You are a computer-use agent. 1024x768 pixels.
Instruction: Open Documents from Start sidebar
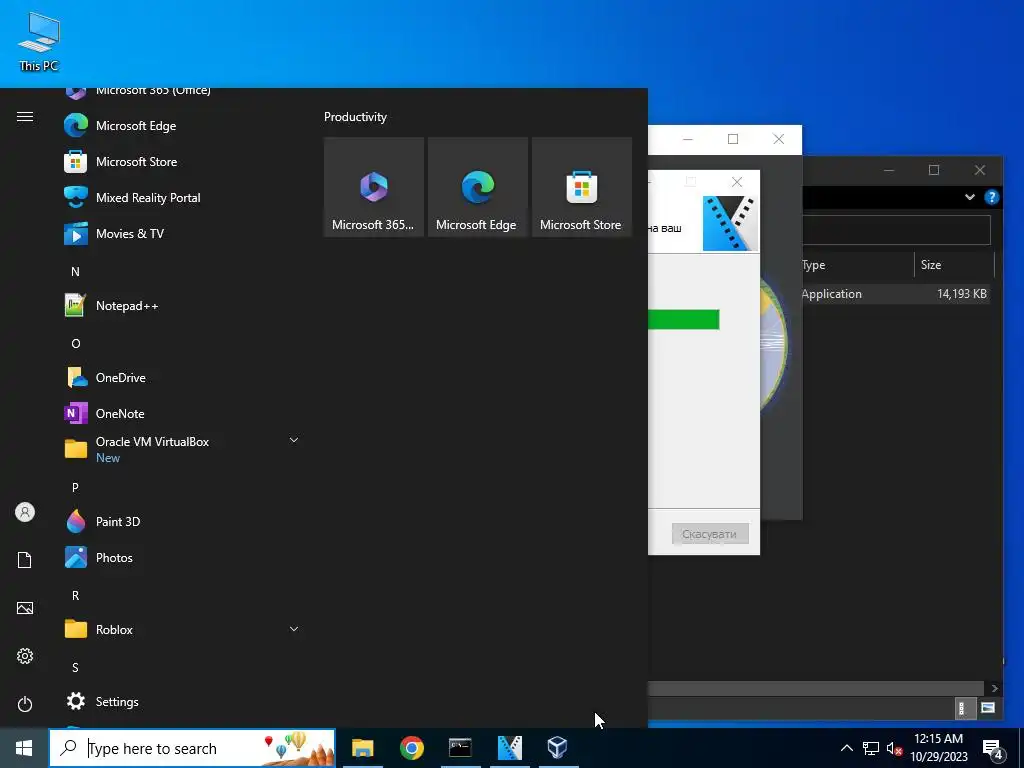point(25,560)
